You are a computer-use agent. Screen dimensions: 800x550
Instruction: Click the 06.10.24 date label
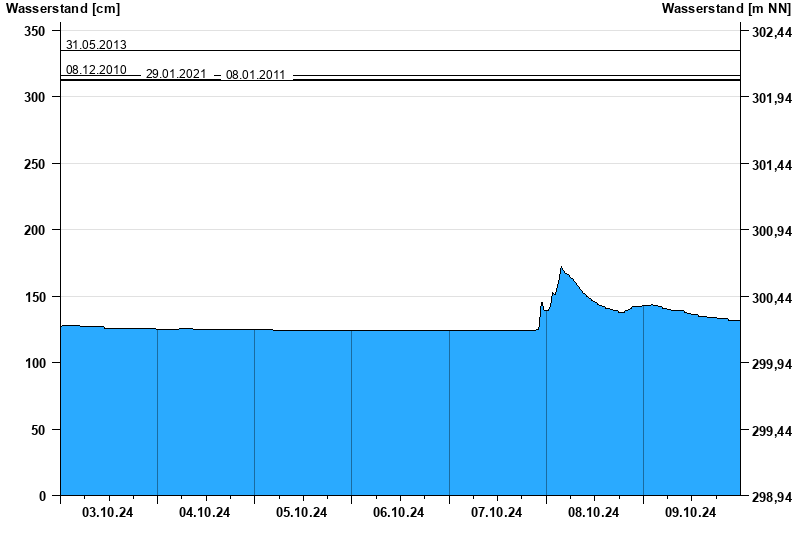coord(399,513)
